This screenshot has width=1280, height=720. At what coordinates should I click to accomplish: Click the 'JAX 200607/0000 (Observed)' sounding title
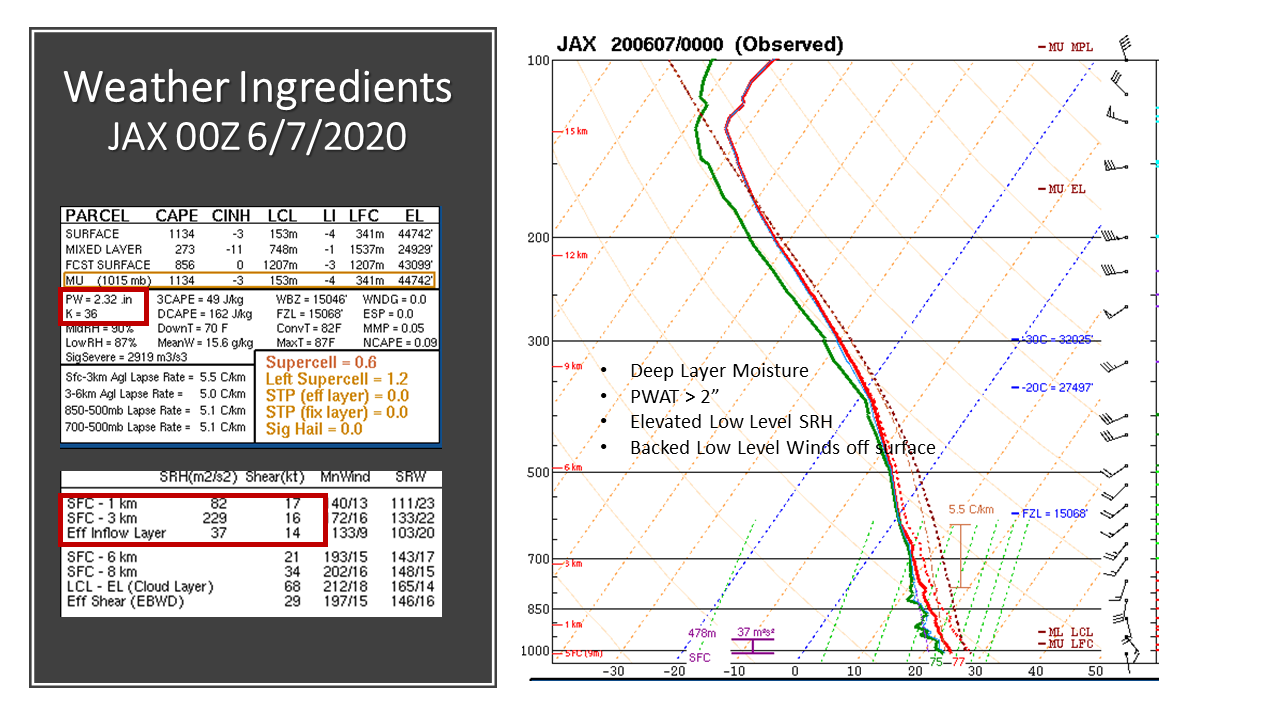699,45
